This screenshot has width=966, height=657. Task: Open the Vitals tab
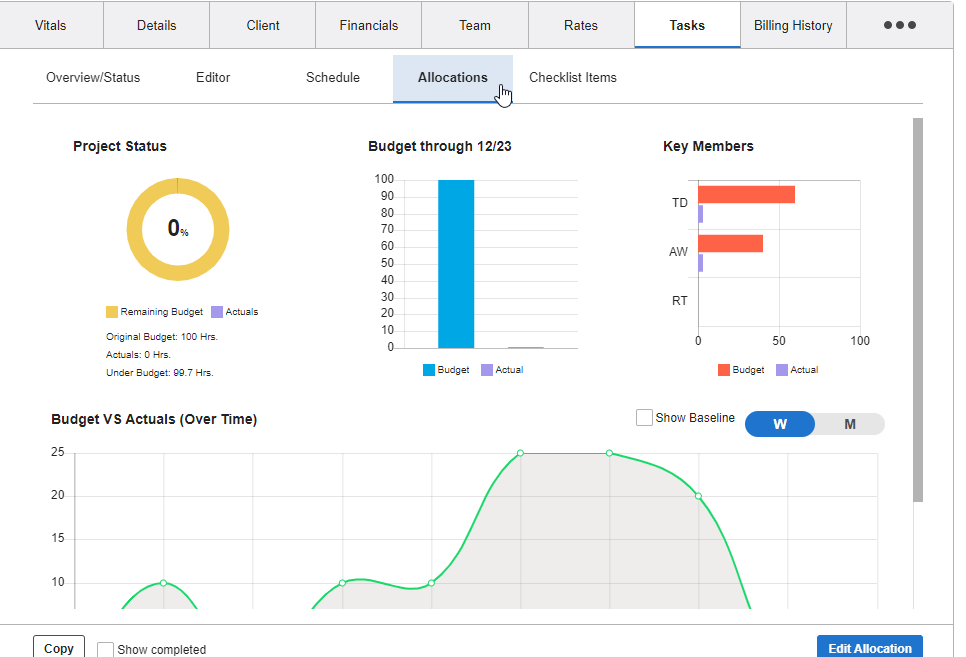click(x=51, y=25)
